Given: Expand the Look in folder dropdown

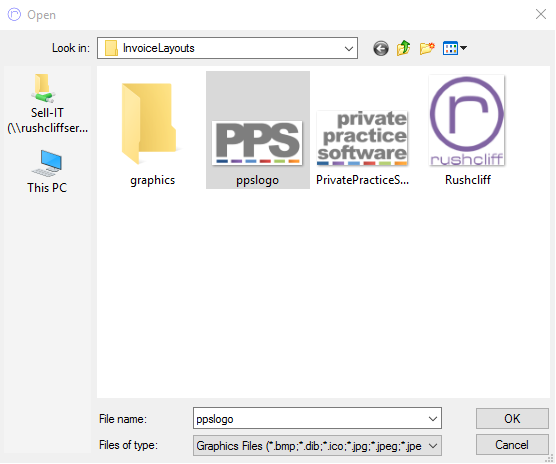Looking at the screenshot, I should [349, 49].
